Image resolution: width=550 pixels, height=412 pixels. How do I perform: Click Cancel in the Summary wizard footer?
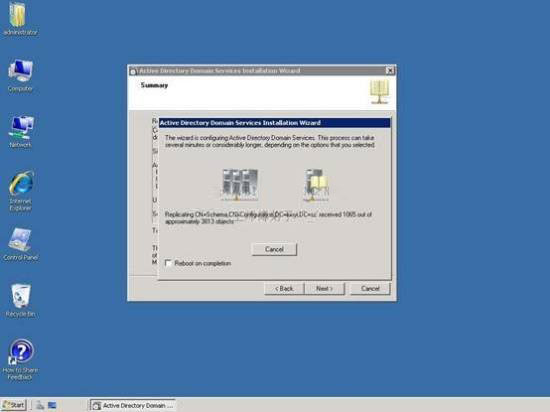370,289
